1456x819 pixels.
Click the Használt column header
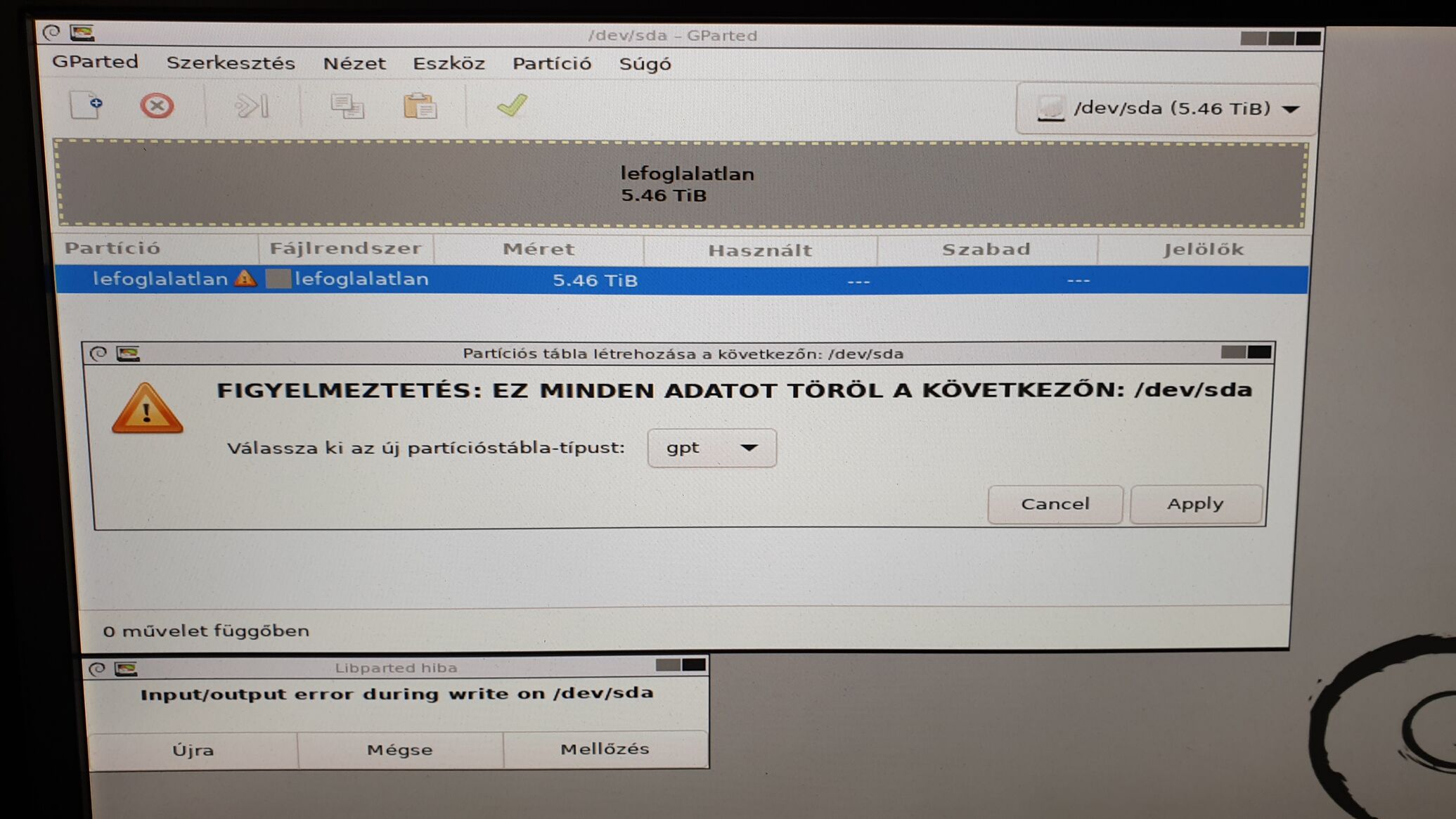click(760, 250)
